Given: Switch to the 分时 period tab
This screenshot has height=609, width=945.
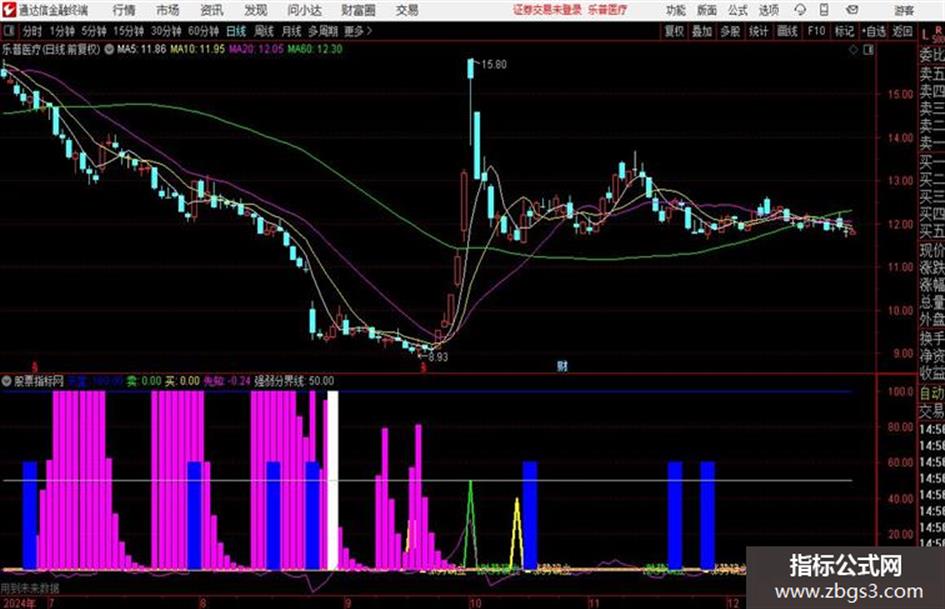Looking at the screenshot, I should point(32,31).
